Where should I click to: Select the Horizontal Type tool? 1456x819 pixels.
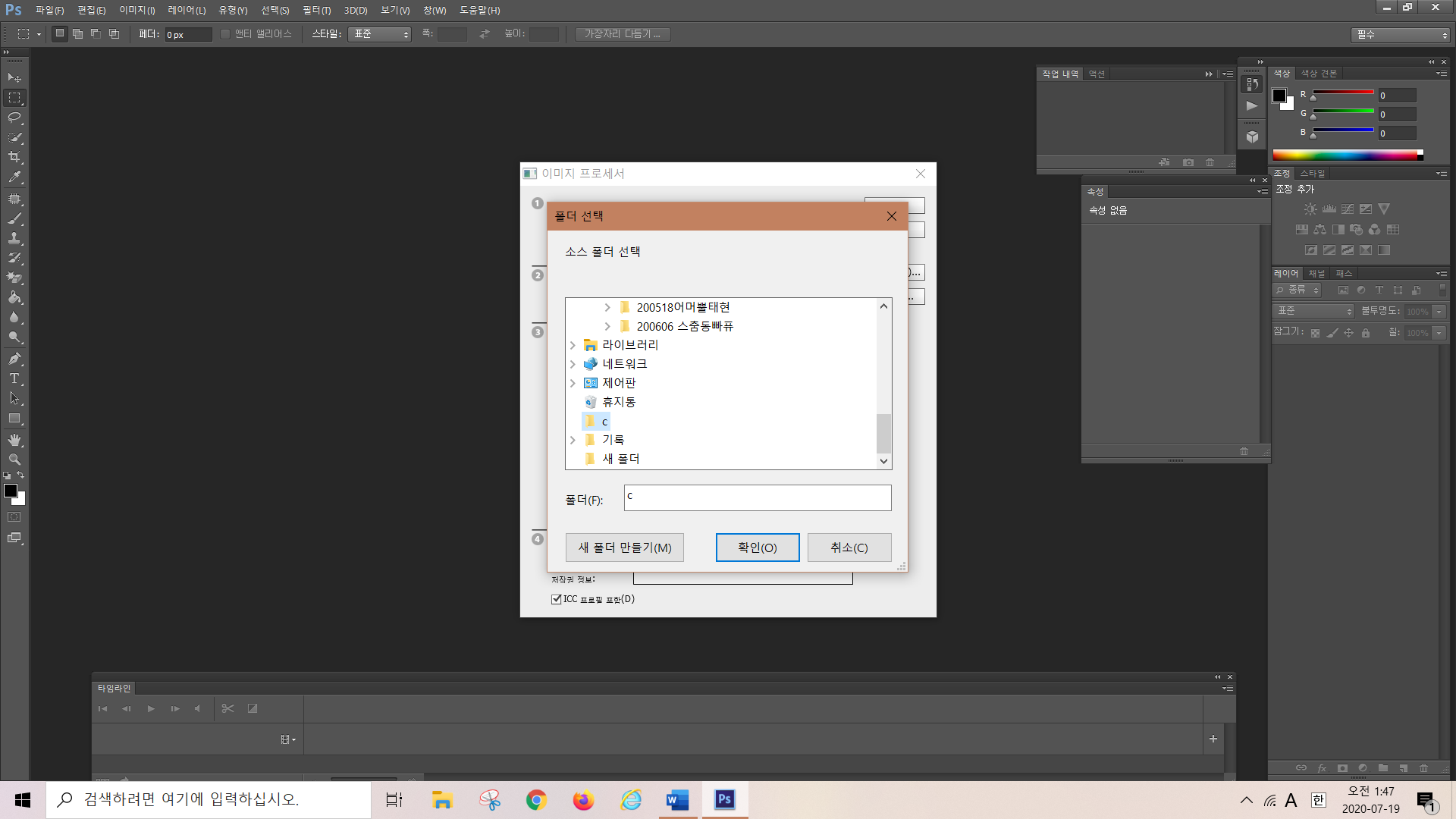(x=14, y=378)
